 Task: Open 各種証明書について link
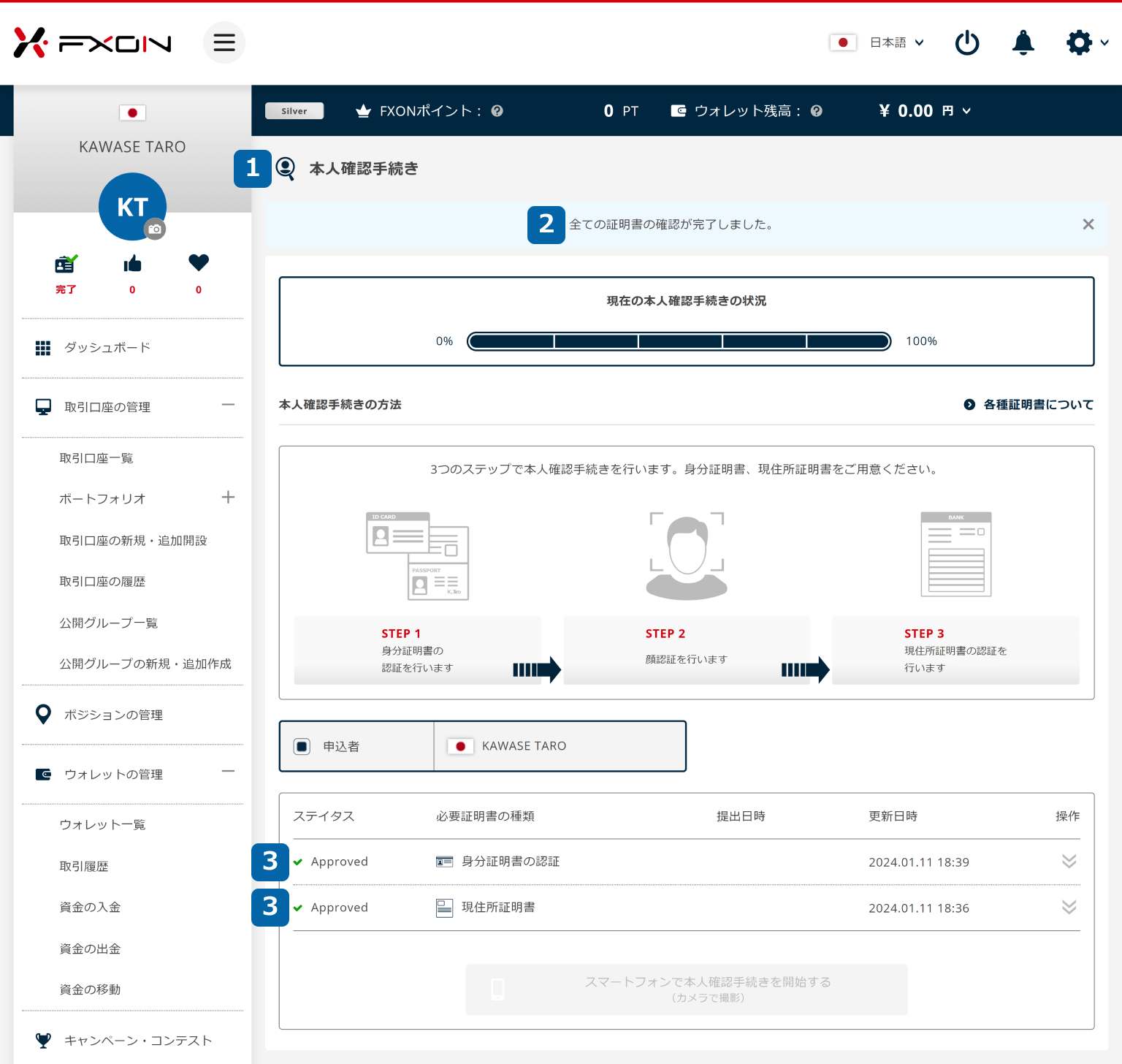1028,404
